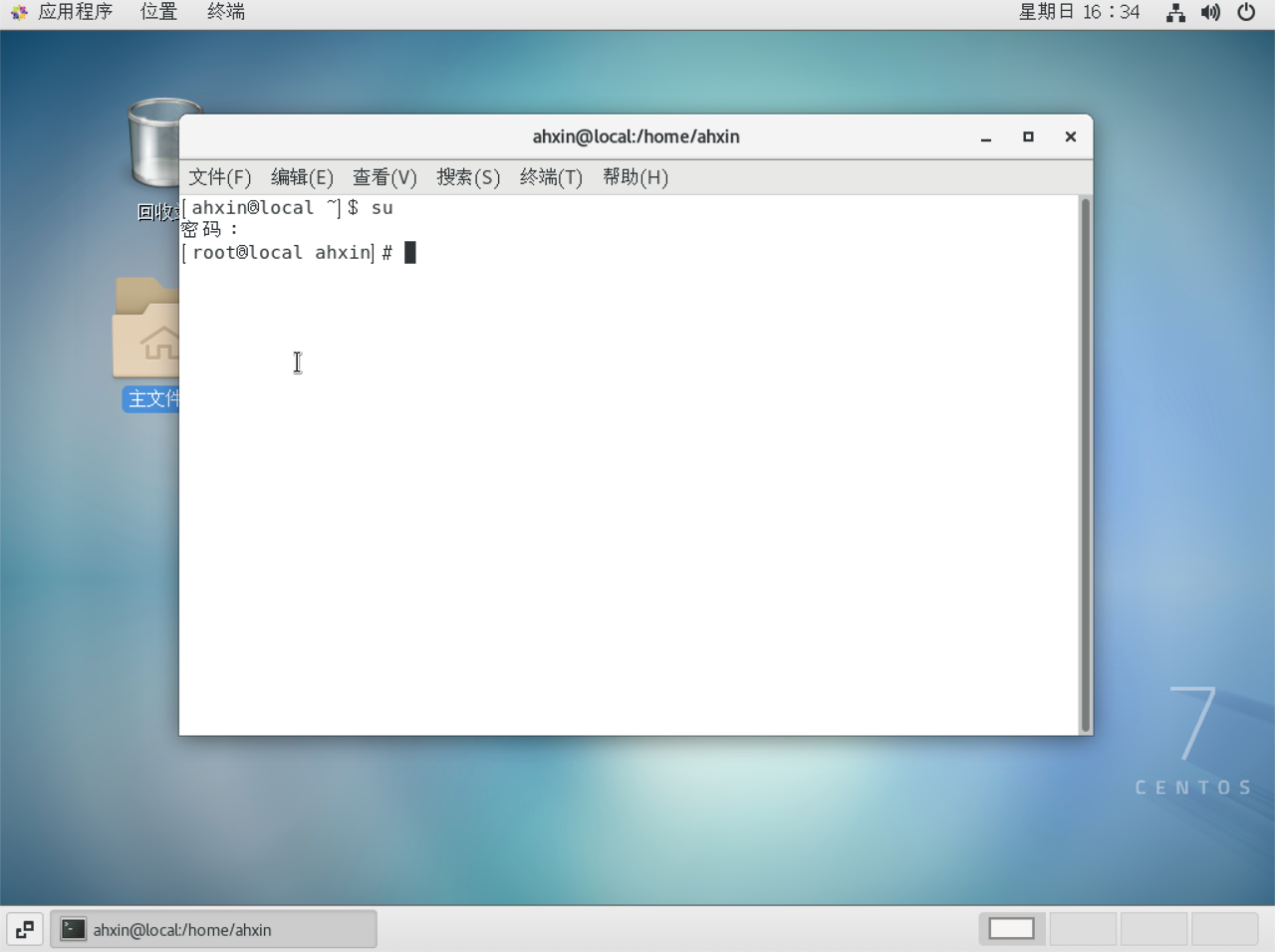Maximize the terminal window

(x=1028, y=136)
